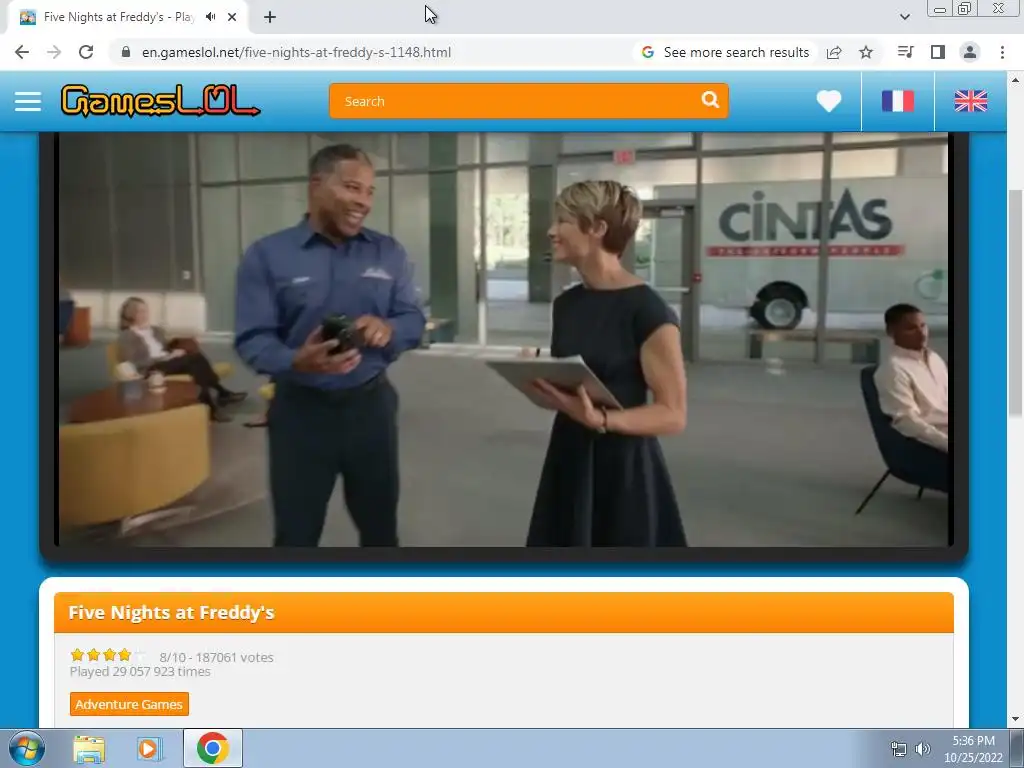Click the 8/10 - 187061 votes text

pyautogui.click(x=216, y=657)
